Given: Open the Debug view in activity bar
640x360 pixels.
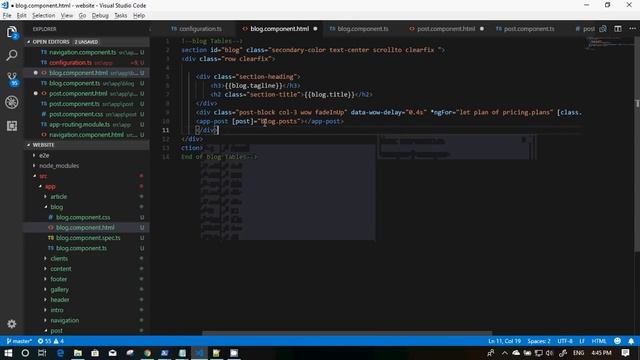Looking at the screenshot, I should [12, 102].
